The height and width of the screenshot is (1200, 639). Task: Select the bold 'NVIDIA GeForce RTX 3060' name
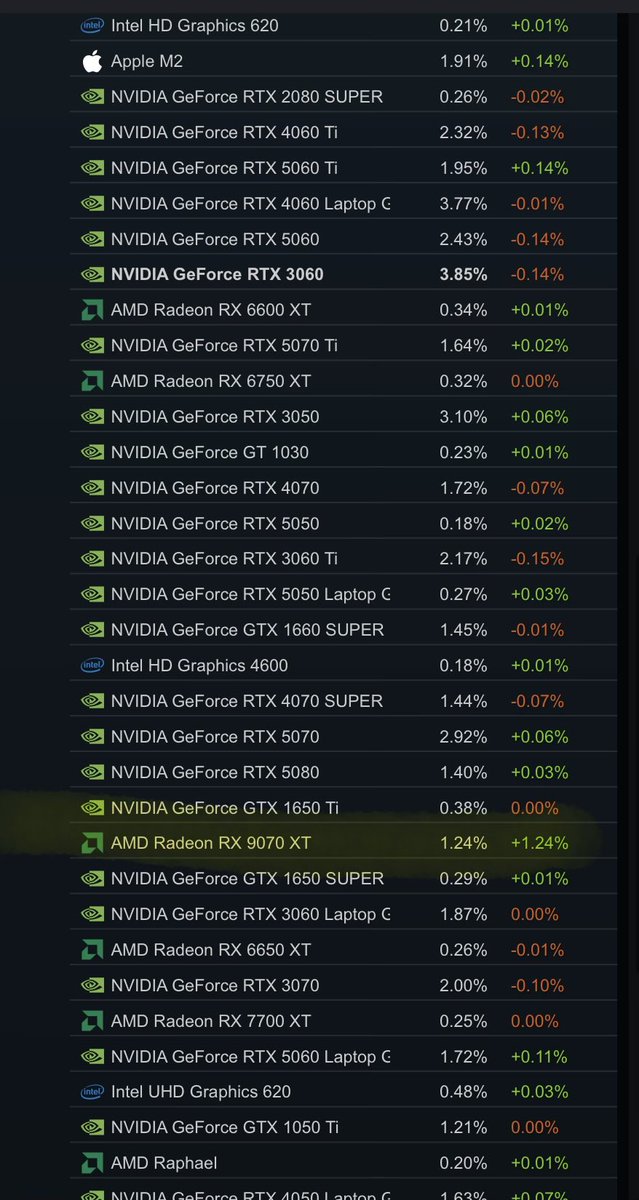[218, 275]
